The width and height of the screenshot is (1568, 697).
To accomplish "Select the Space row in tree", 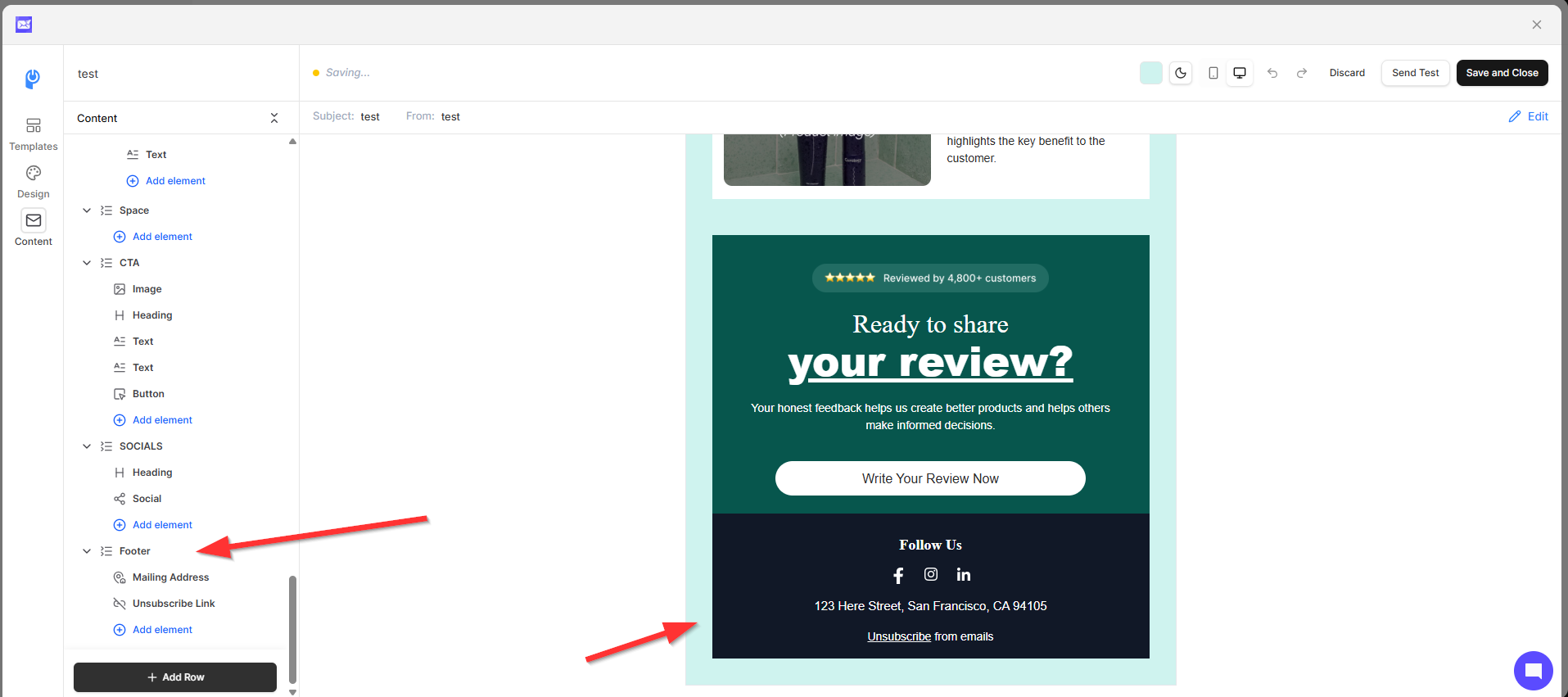I will [x=134, y=210].
